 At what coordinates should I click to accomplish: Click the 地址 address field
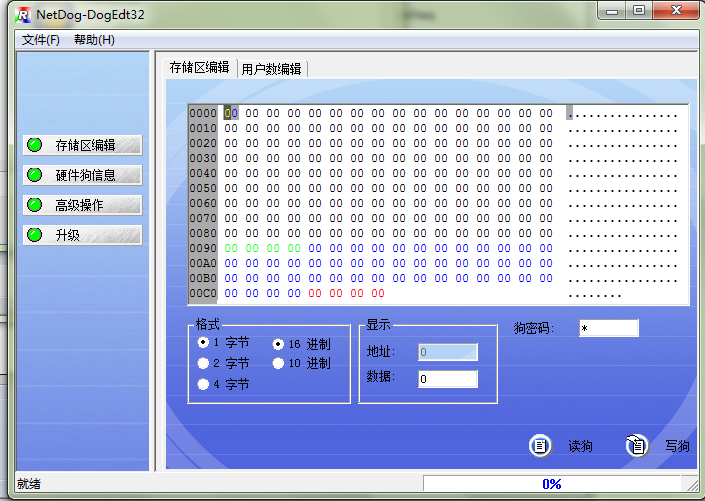coord(448,352)
